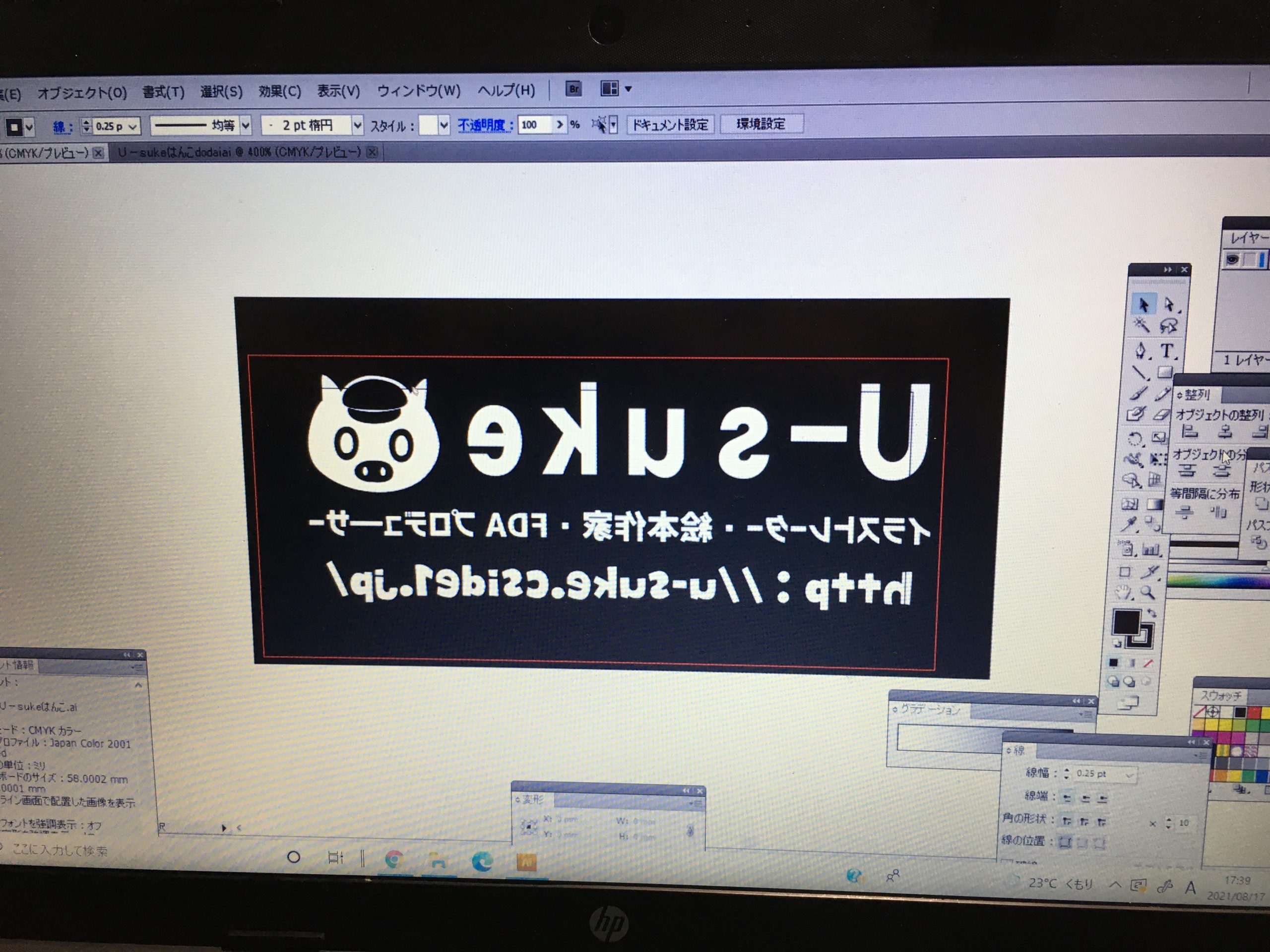Select the black arrow Selection tool

1144,303
